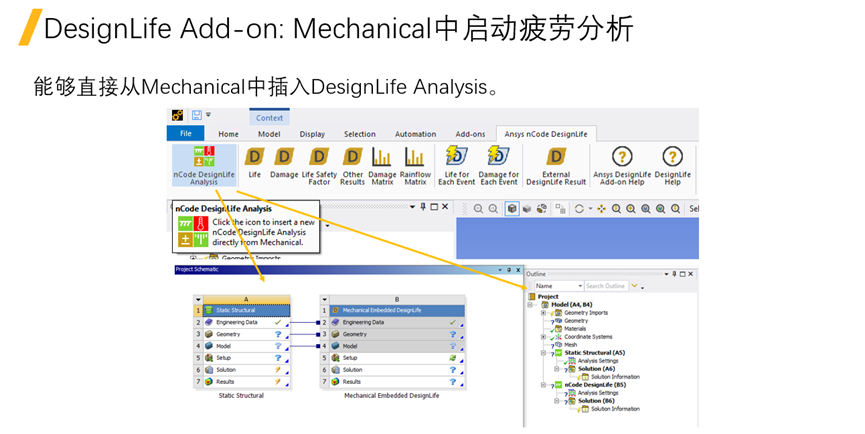
Task: Select Static Structural cell in system A
Action: pyautogui.click(x=246, y=310)
